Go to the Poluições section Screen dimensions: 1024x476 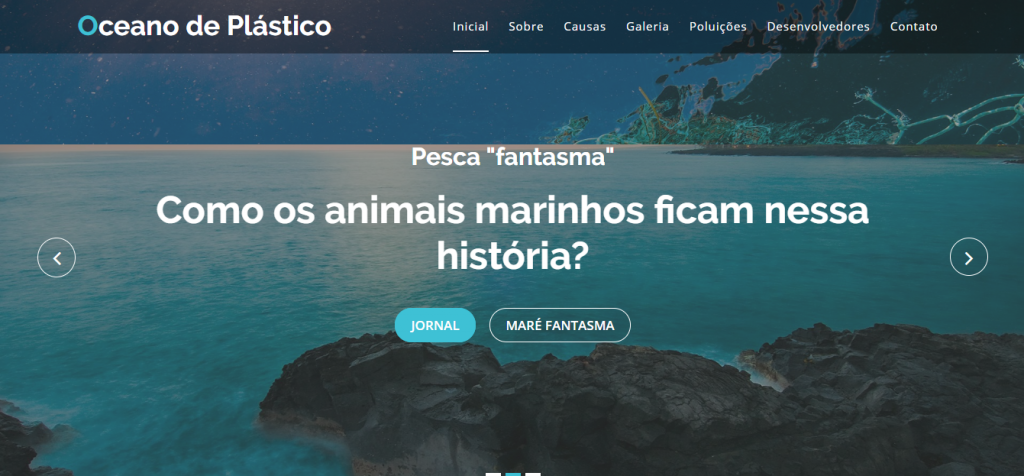[718, 27]
